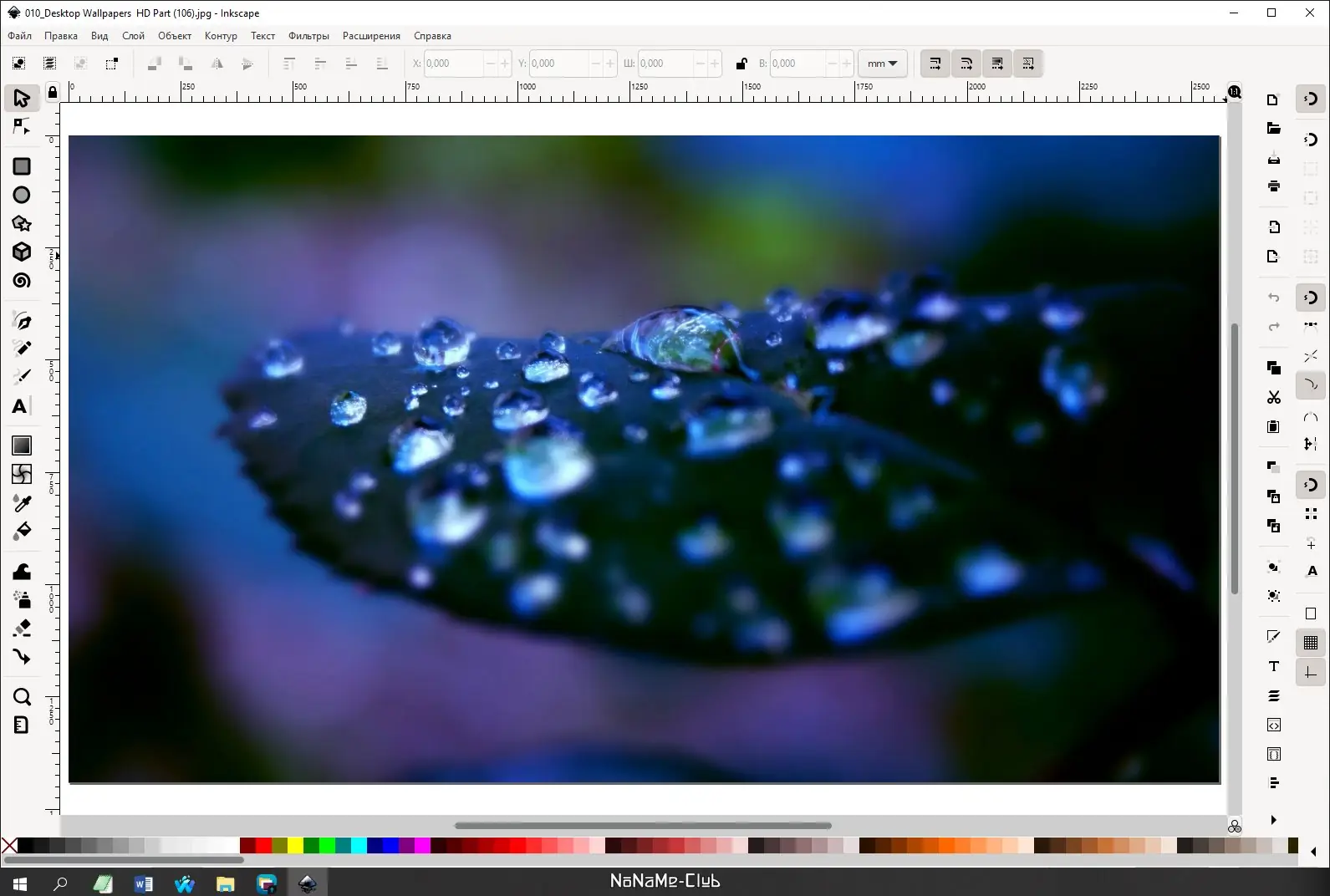The width and height of the screenshot is (1330, 896).
Task: Open the Расширения menu
Action: click(x=371, y=36)
